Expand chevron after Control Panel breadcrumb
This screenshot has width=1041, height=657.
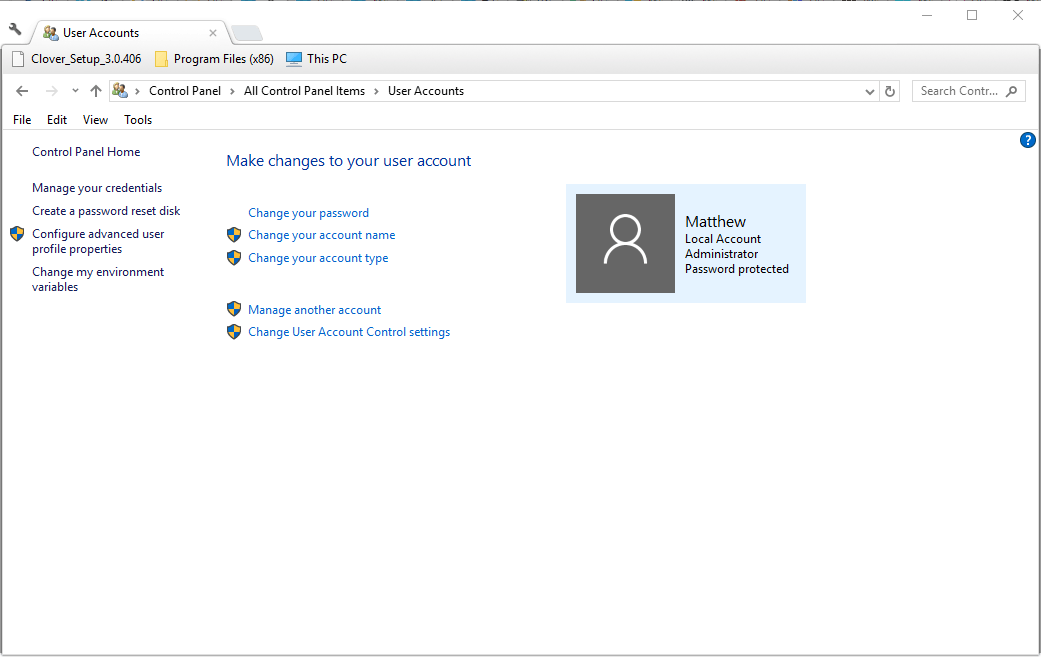click(x=232, y=91)
